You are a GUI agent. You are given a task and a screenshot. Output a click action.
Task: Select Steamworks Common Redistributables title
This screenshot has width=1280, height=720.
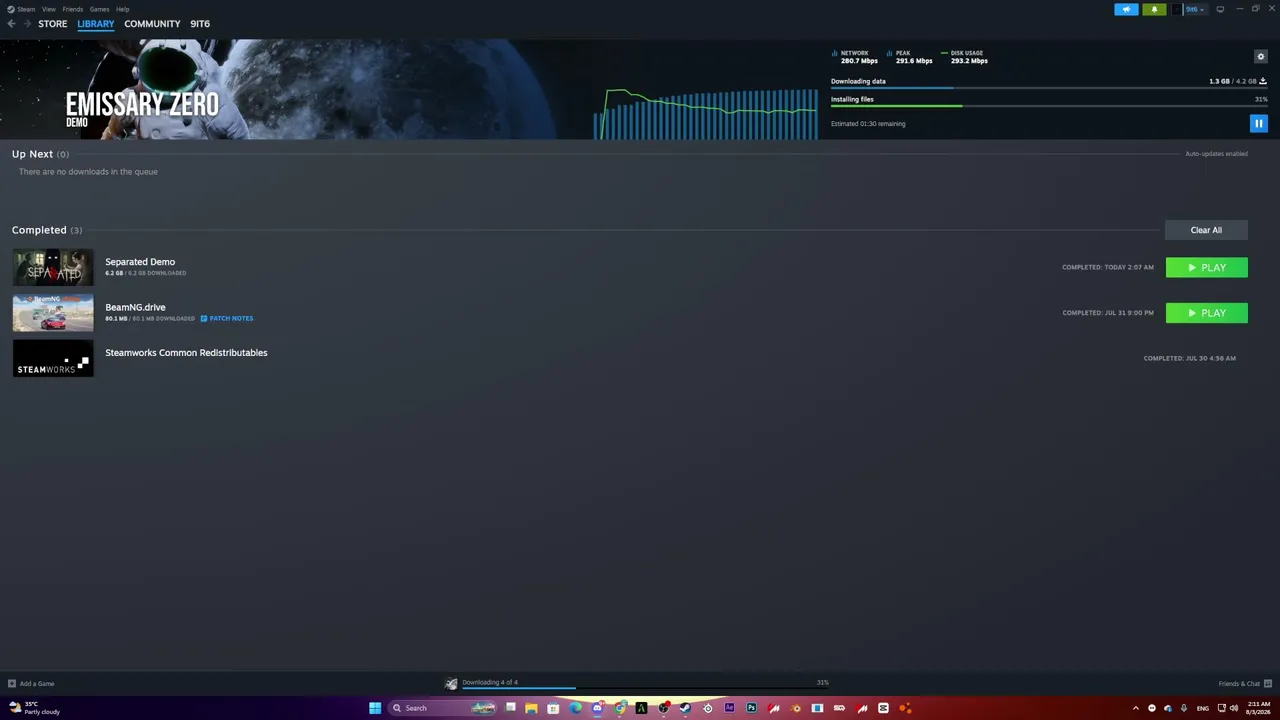click(186, 353)
